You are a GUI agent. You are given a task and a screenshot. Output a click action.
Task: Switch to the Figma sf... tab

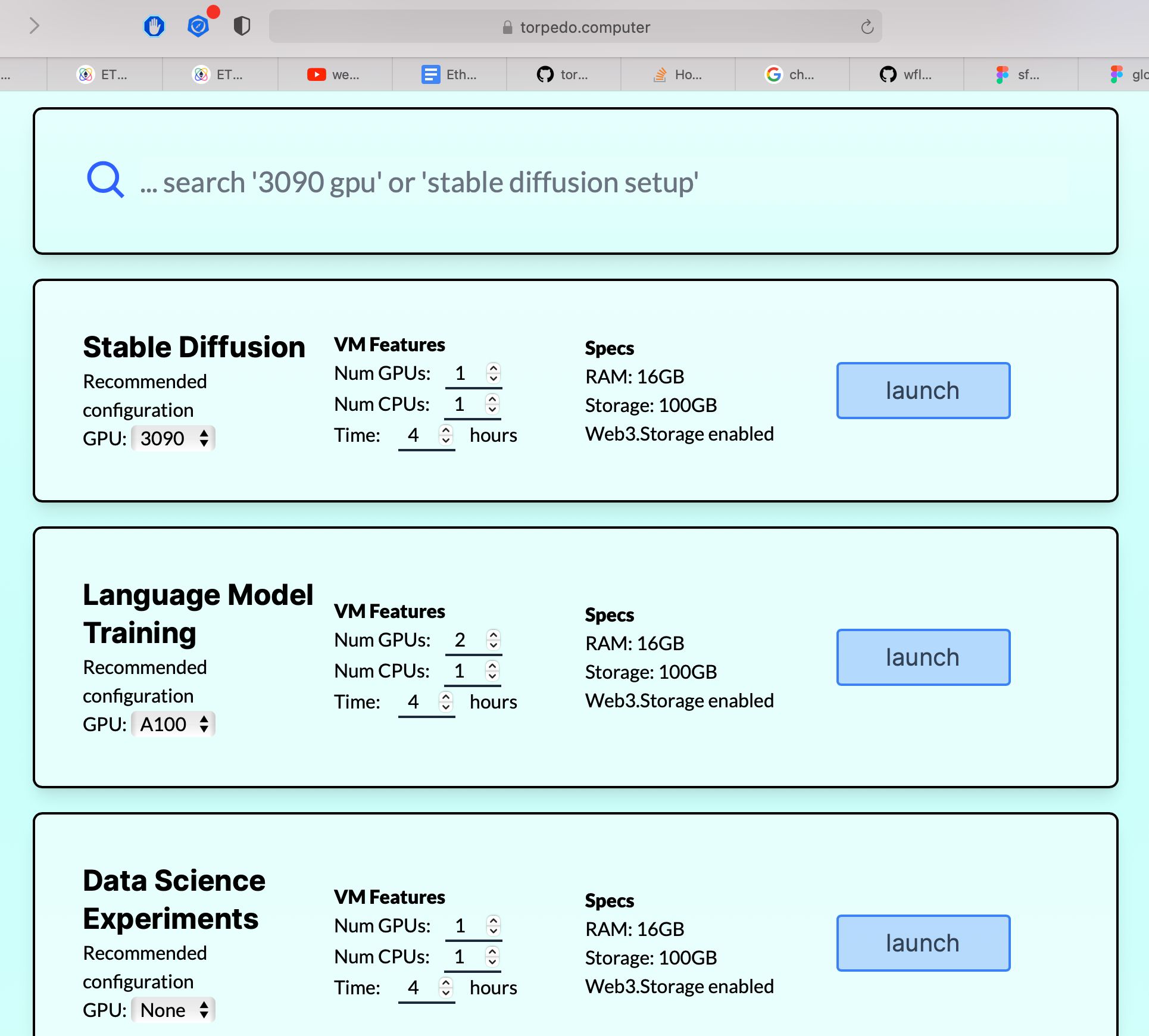click(1021, 74)
